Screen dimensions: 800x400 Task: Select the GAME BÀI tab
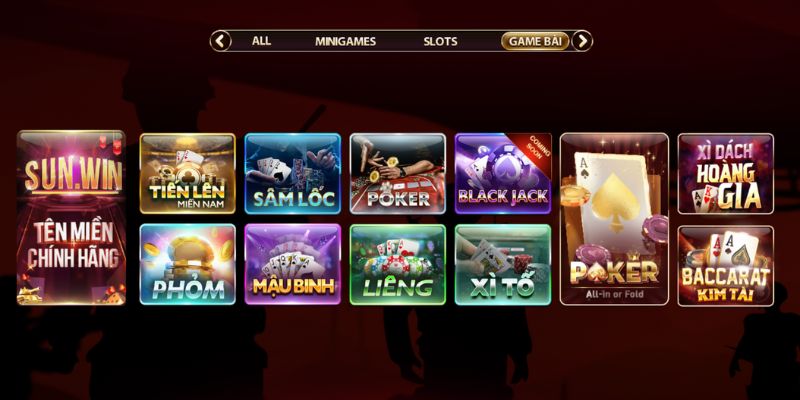(x=535, y=41)
